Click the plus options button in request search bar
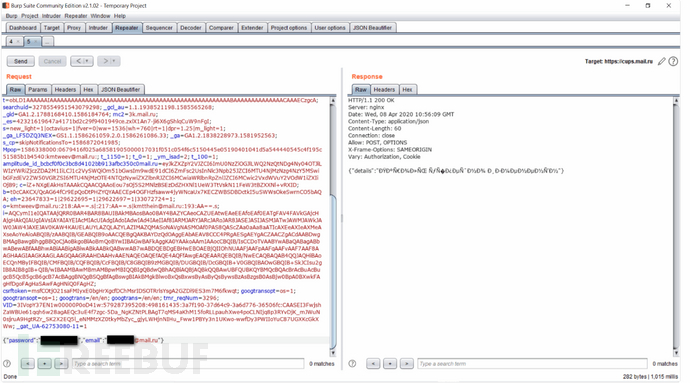This screenshot has height=383, width=690. coord(44,364)
